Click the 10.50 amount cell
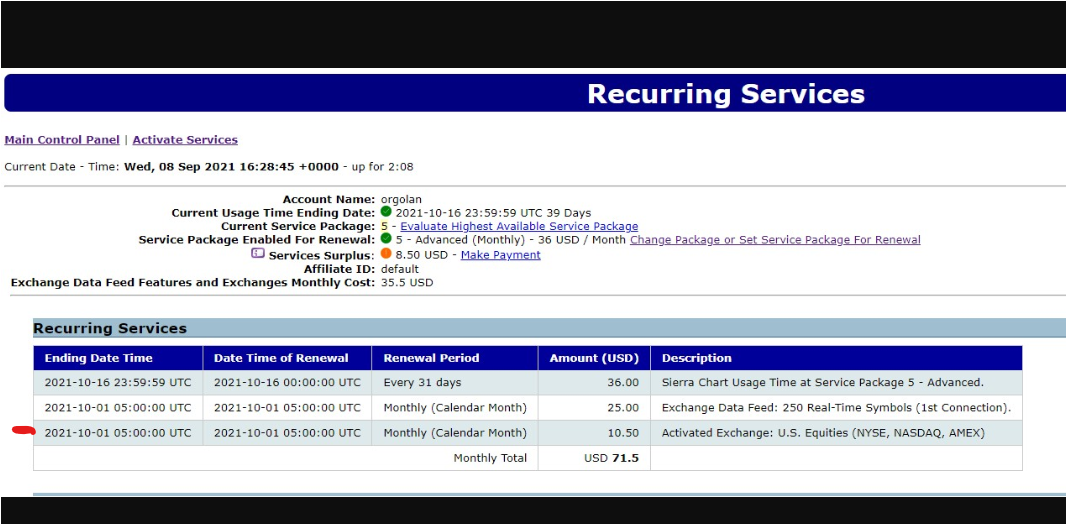The image size is (1067, 525). click(x=594, y=433)
